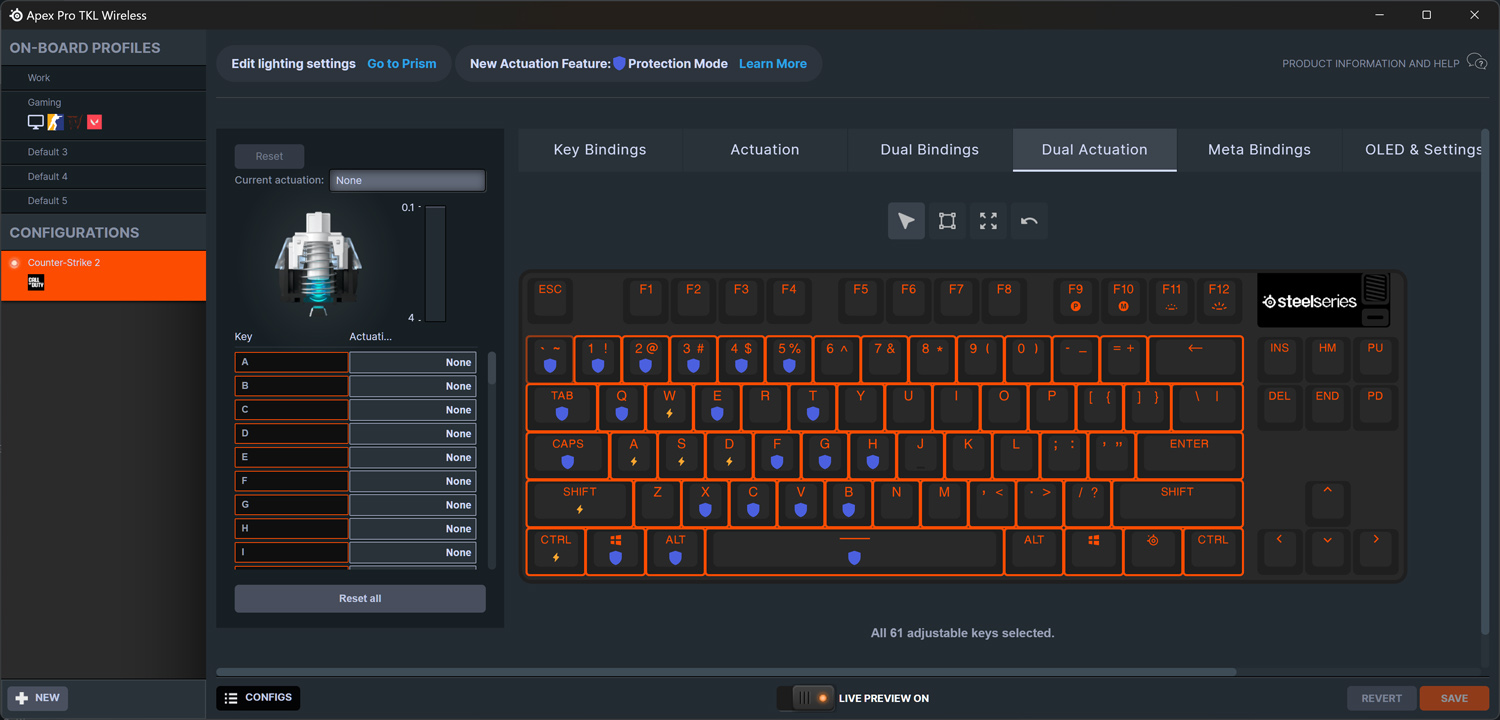Click the monitor icon in Gaming profile
This screenshot has width=1500, height=720.
coord(36,122)
